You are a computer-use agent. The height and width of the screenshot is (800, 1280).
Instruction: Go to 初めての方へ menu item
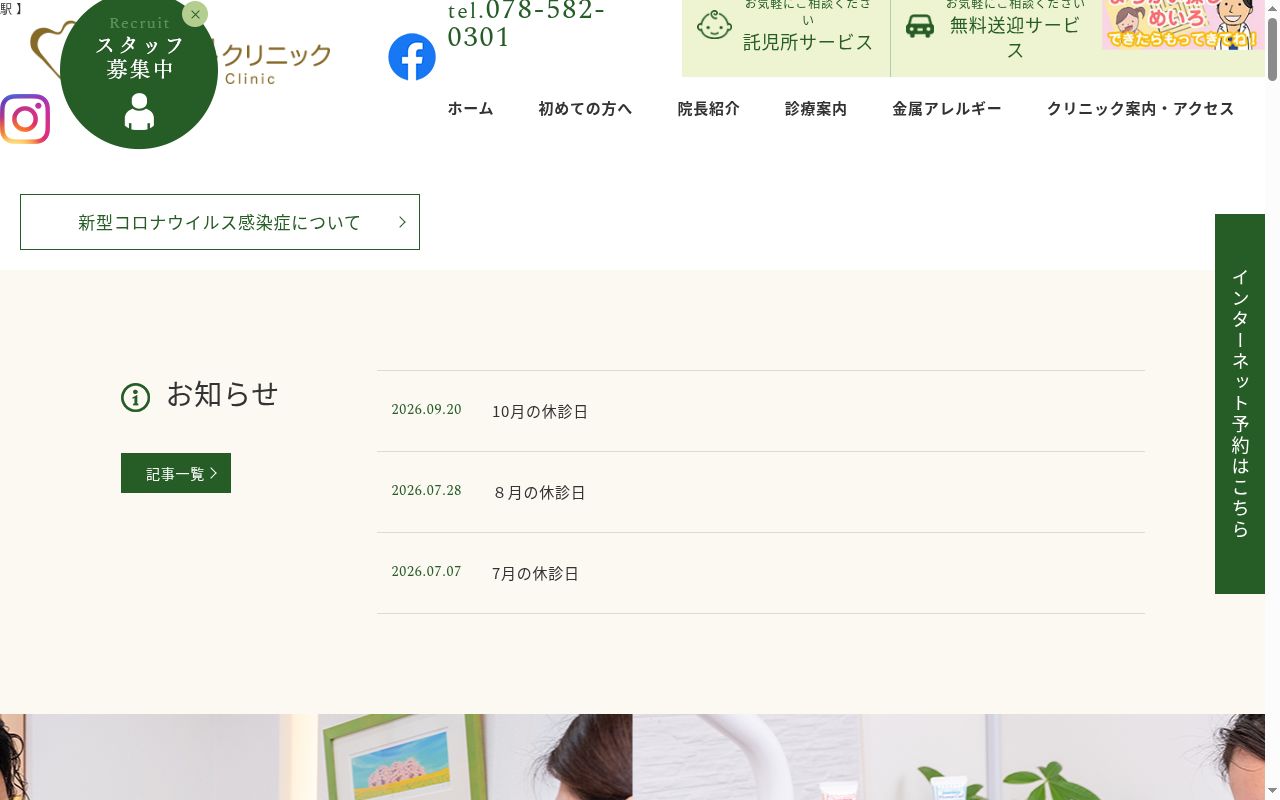(x=585, y=108)
